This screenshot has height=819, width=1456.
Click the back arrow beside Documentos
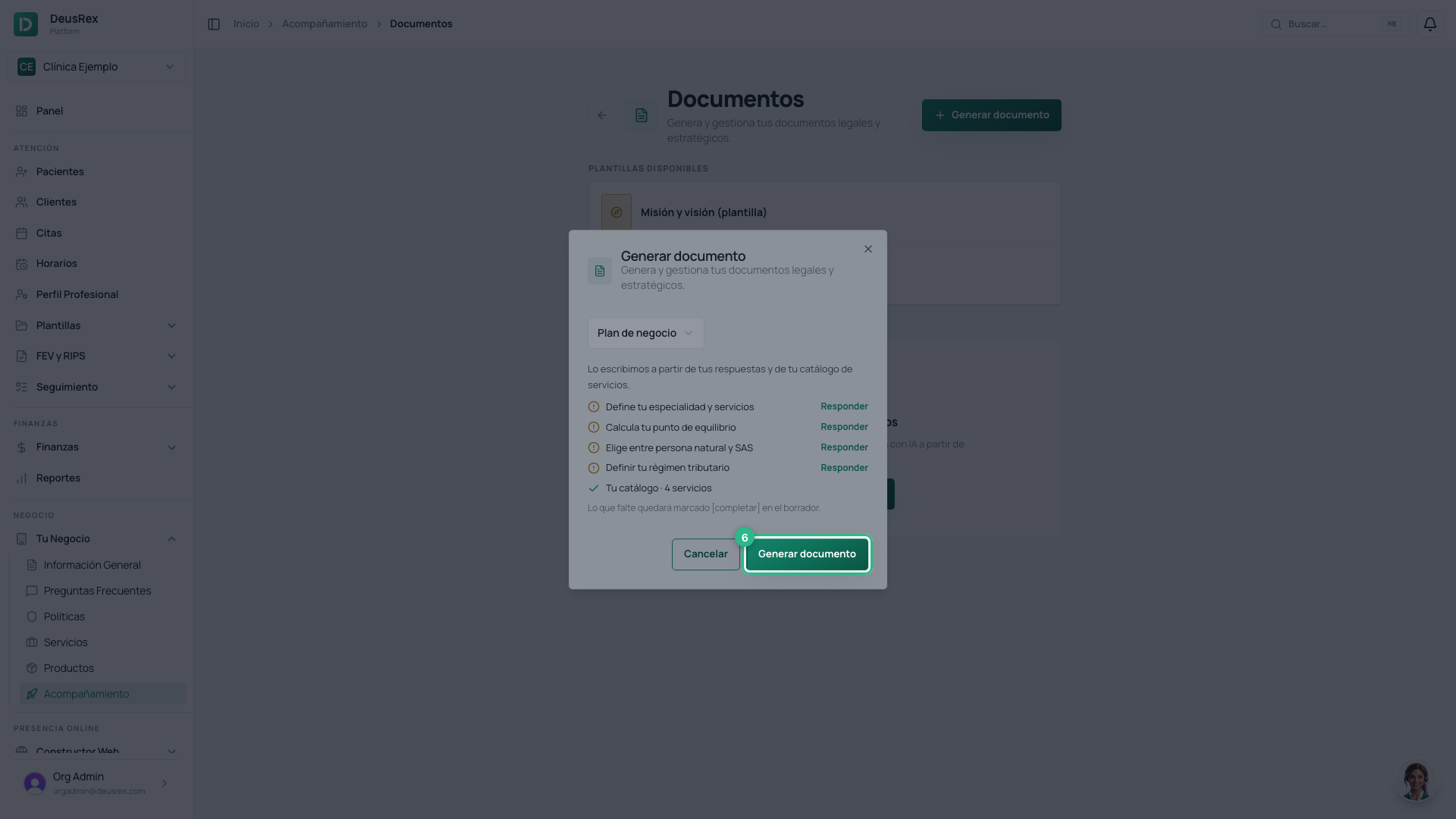point(602,115)
